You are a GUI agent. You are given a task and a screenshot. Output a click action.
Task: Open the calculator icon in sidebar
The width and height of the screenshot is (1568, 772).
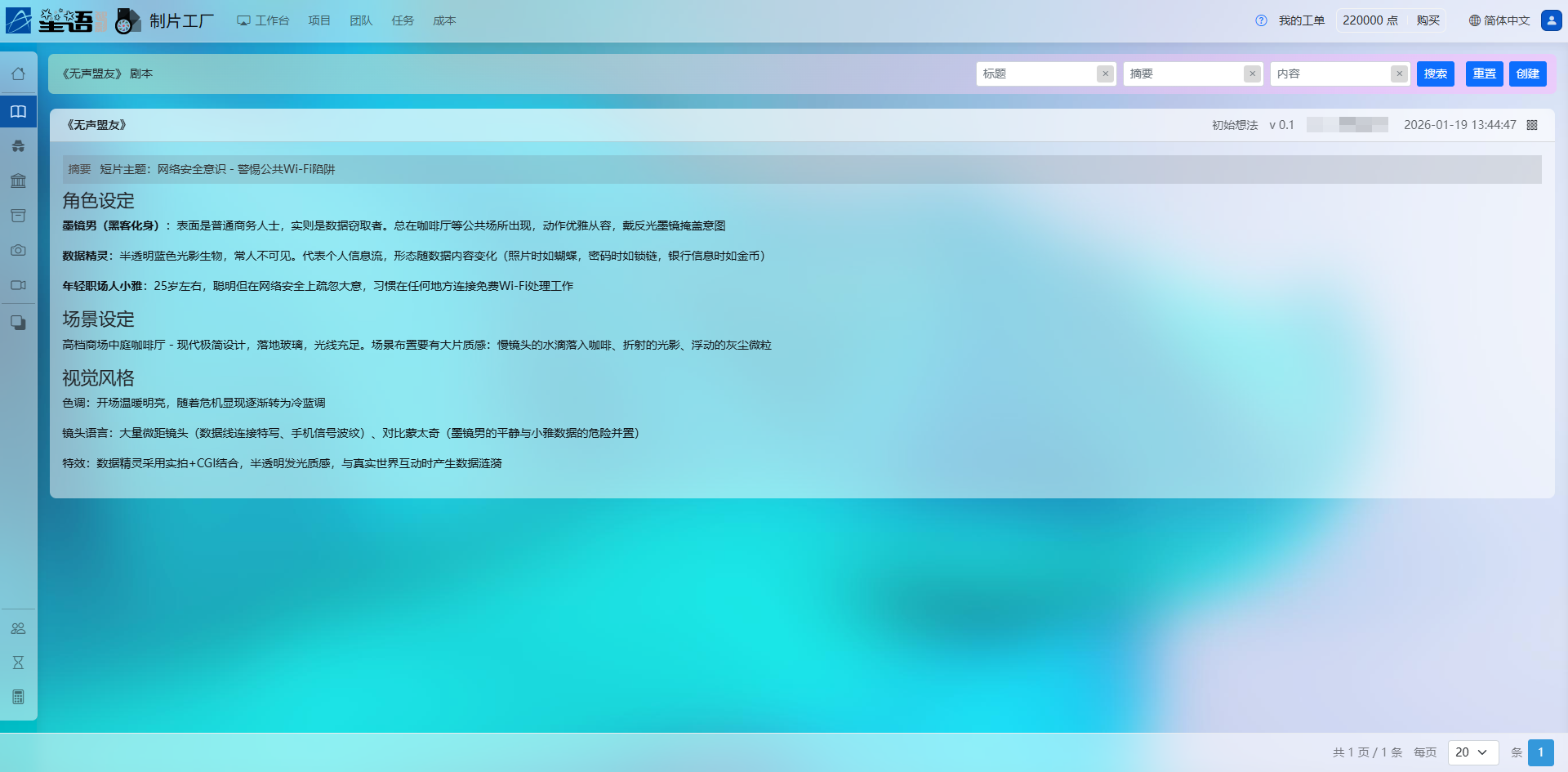pyautogui.click(x=18, y=697)
